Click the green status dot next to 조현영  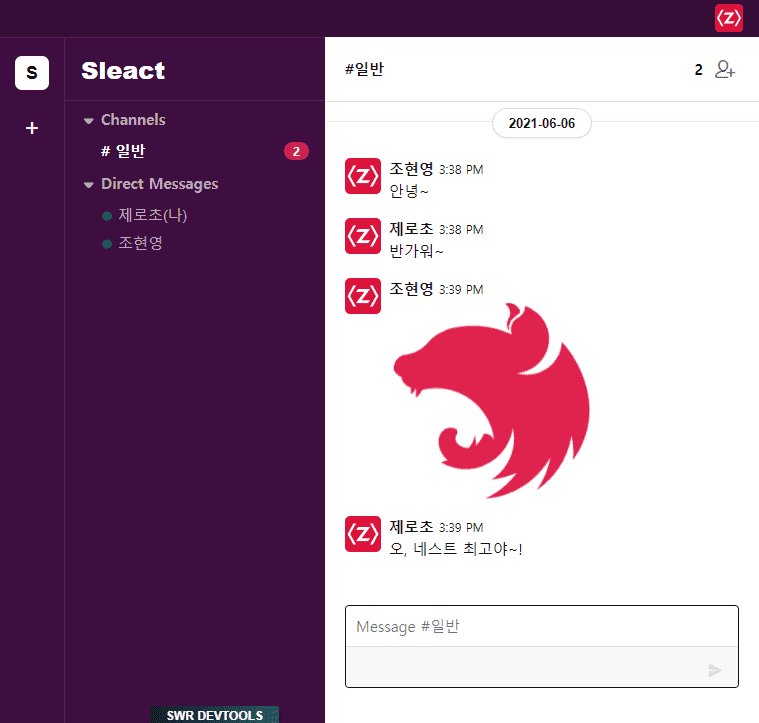[107, 244]
